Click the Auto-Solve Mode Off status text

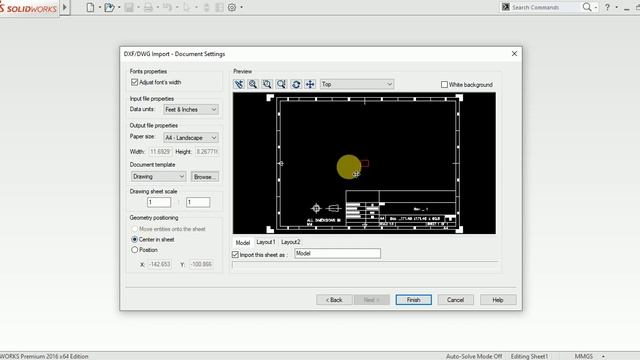coord(474,356)
